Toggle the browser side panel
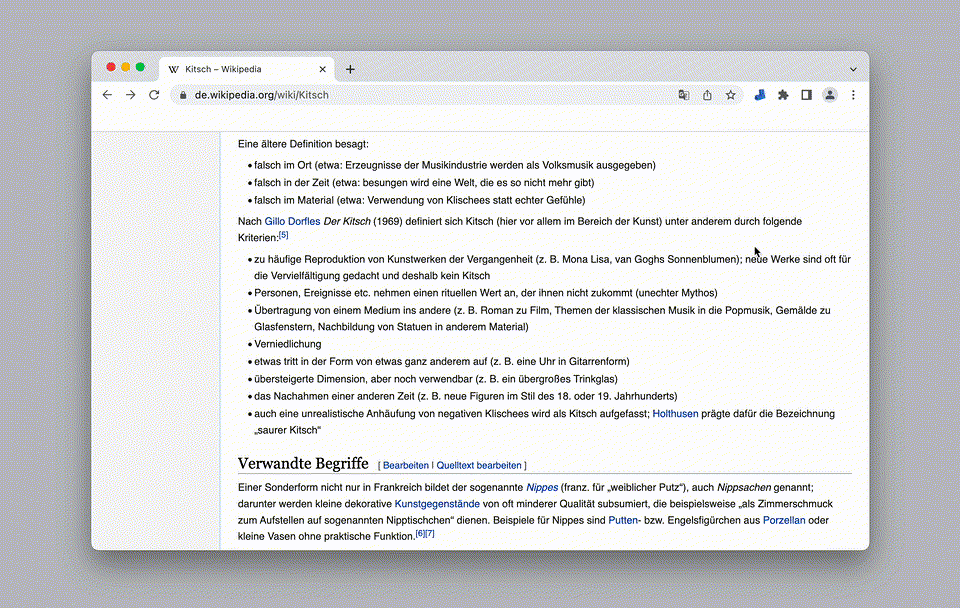960x608 pixels. (806, 95)
